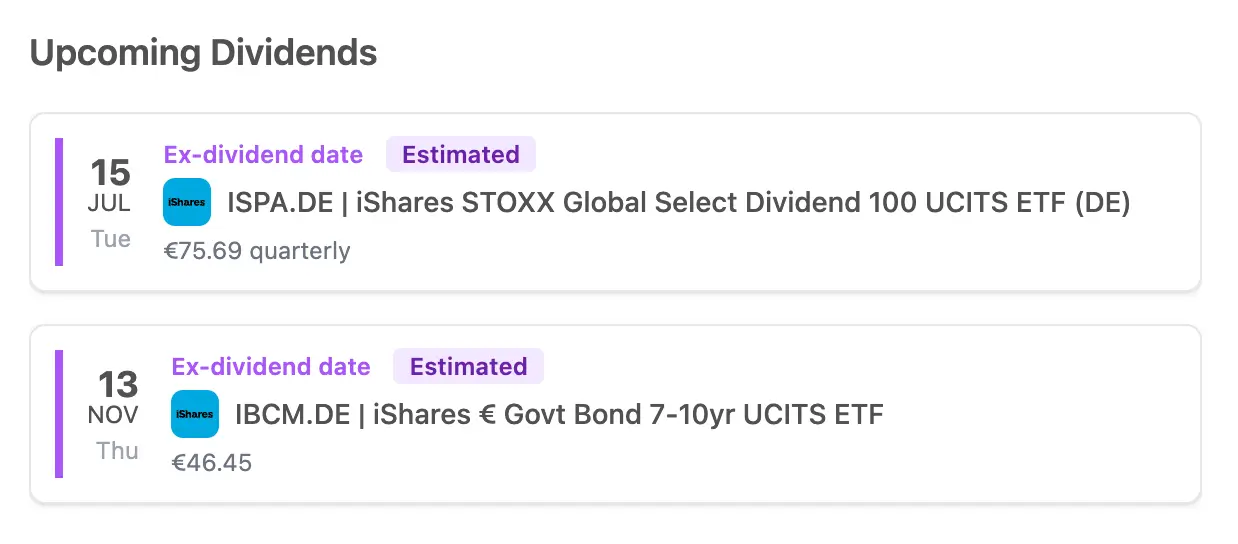Open the ISPA.DE iShares STOXX Global Select Dividend title
Screen dimensions: 1238x544
(678, 203)
